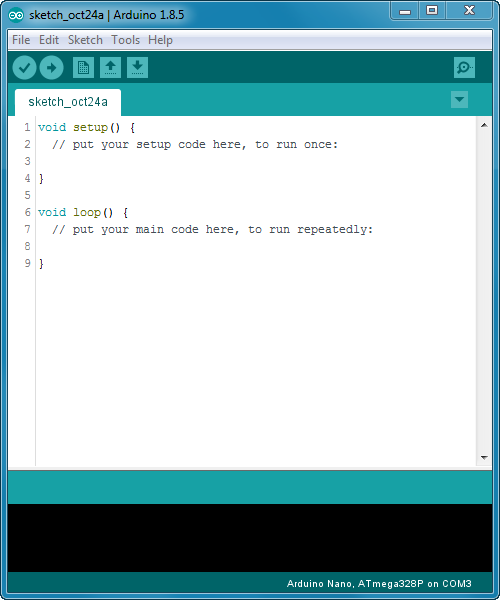Open the File menu

[x=21, y=40]
